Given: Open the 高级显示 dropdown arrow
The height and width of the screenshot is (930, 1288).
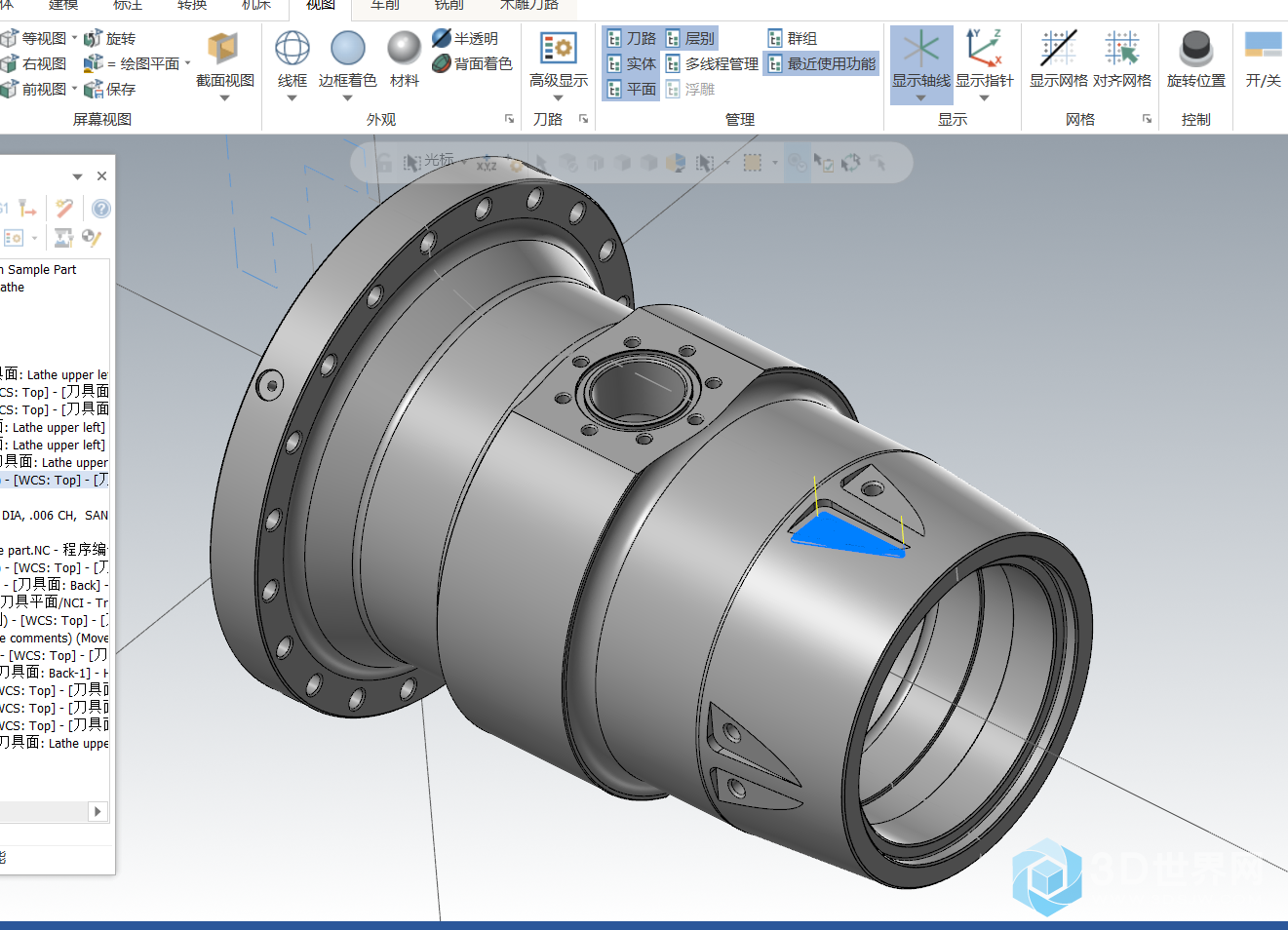Looking at the screenshot, I should coord(558,97).
